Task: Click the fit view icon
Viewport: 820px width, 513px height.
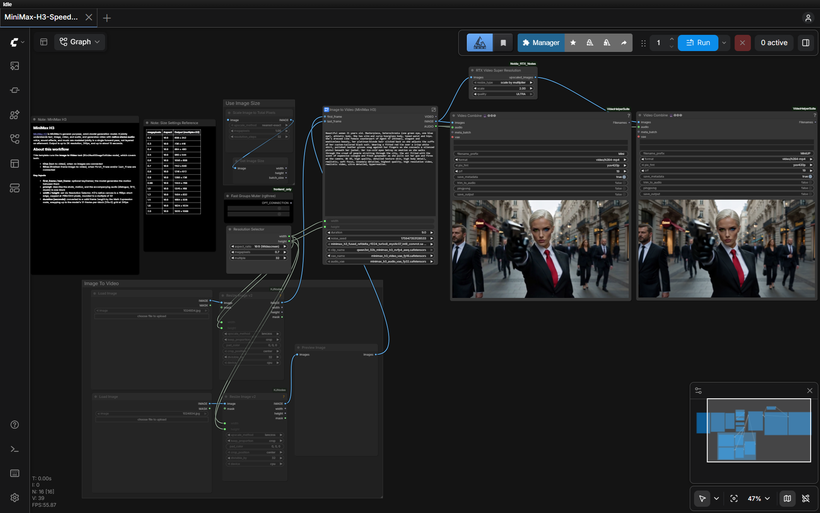Action: (734, 498)
